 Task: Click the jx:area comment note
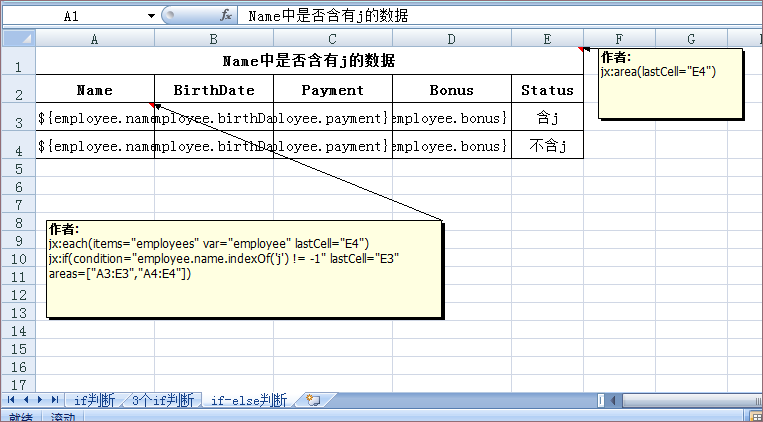coord(671,83)
